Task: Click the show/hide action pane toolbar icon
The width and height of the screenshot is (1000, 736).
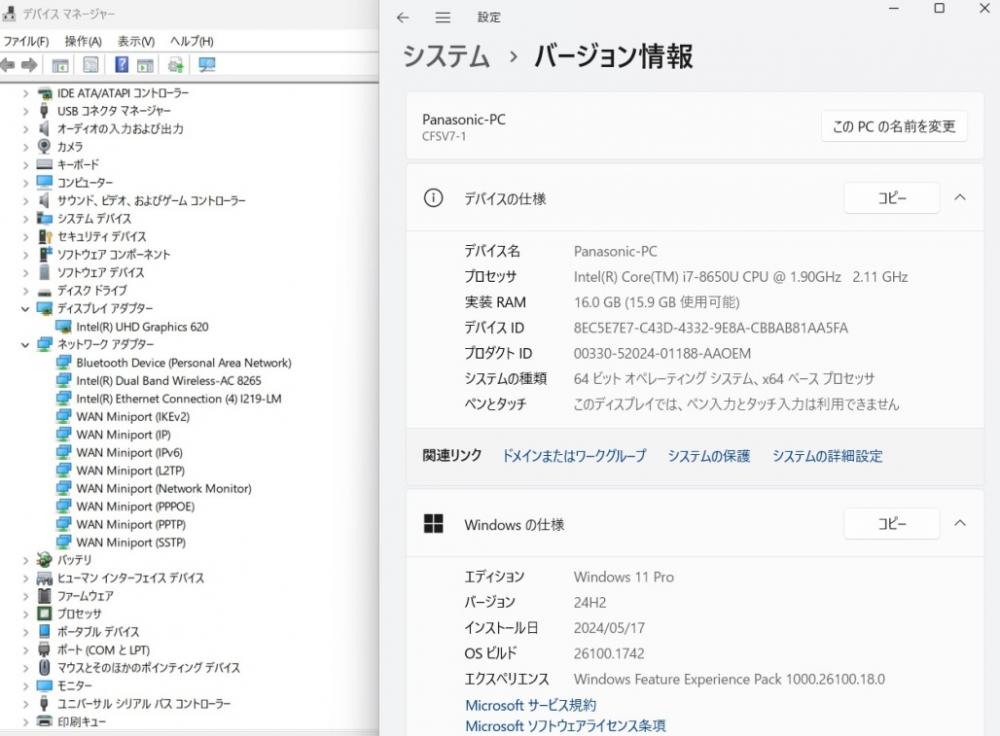Action: click(x=145, y=65)
